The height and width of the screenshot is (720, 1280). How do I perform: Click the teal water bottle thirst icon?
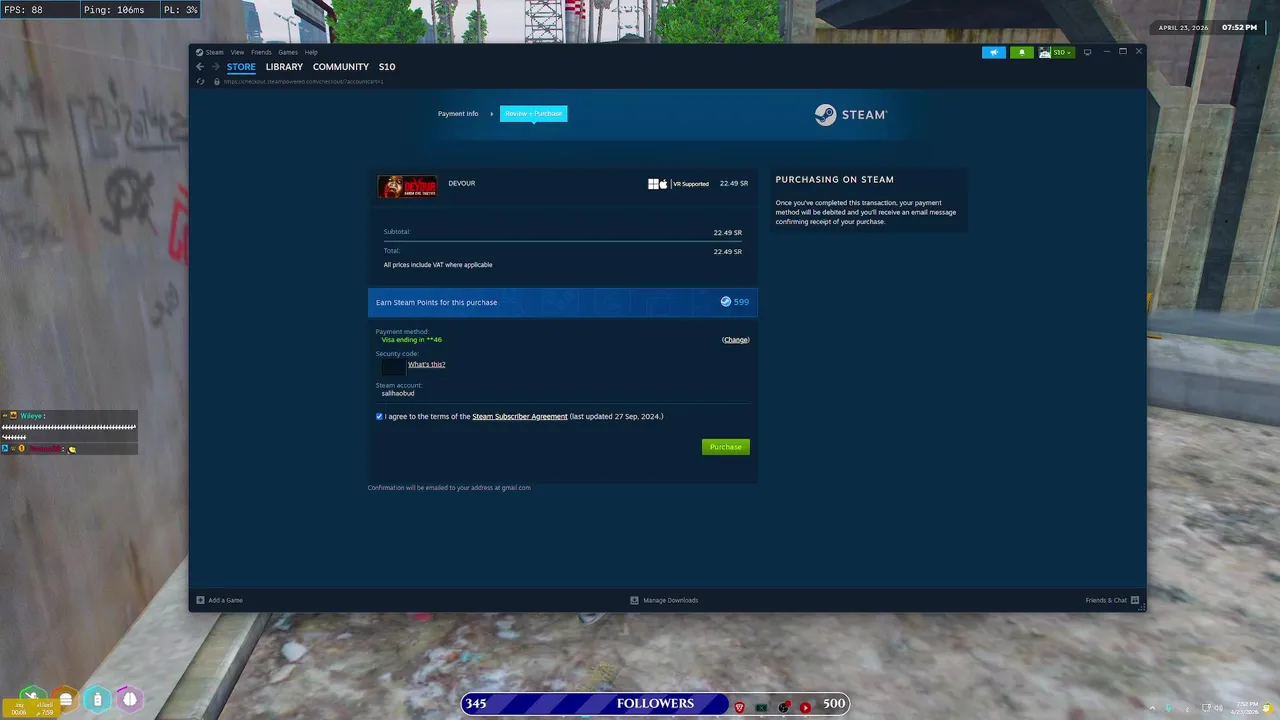pos(97,700)
